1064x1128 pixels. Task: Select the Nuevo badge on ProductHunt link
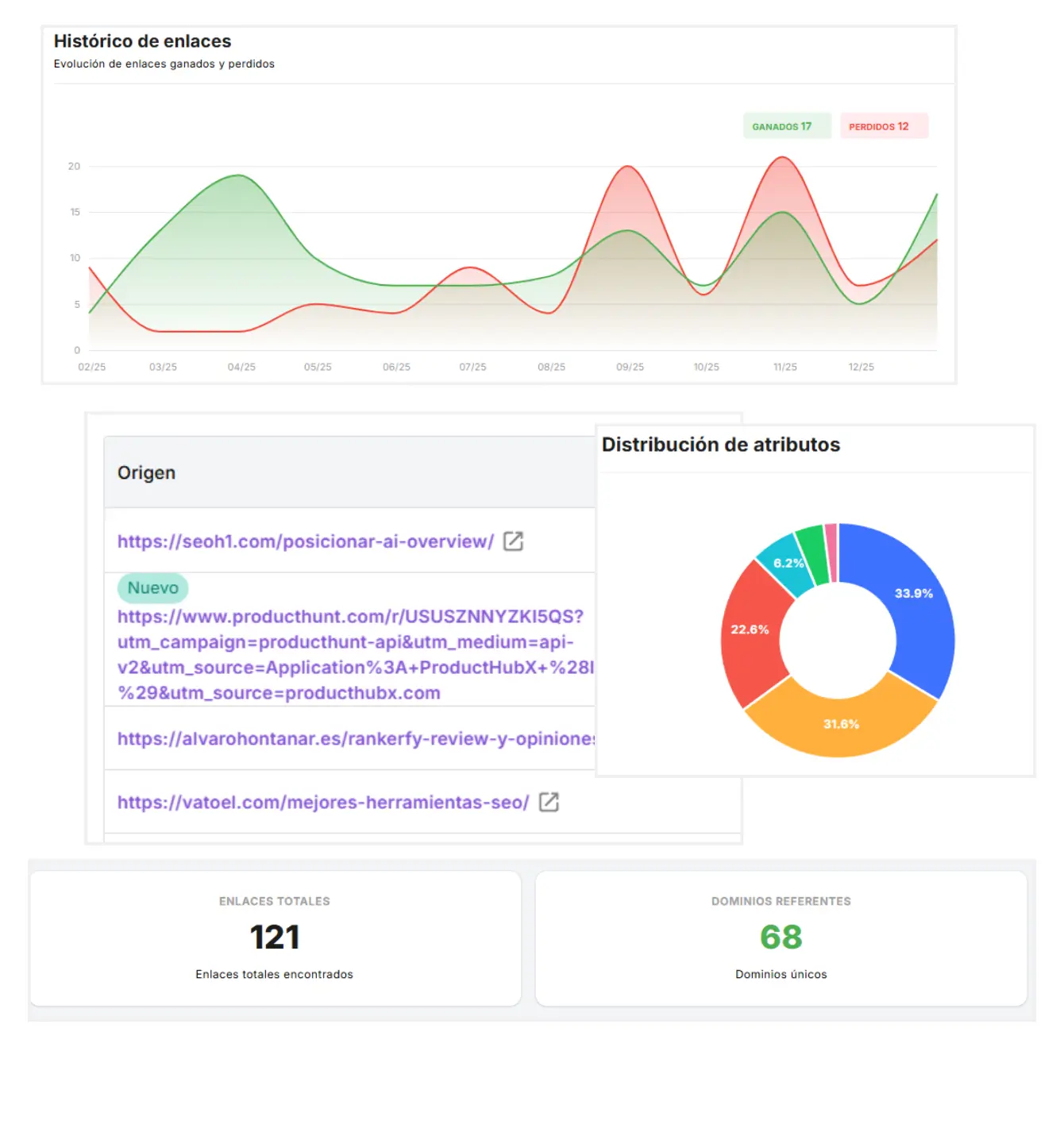[x=152, y=587]
